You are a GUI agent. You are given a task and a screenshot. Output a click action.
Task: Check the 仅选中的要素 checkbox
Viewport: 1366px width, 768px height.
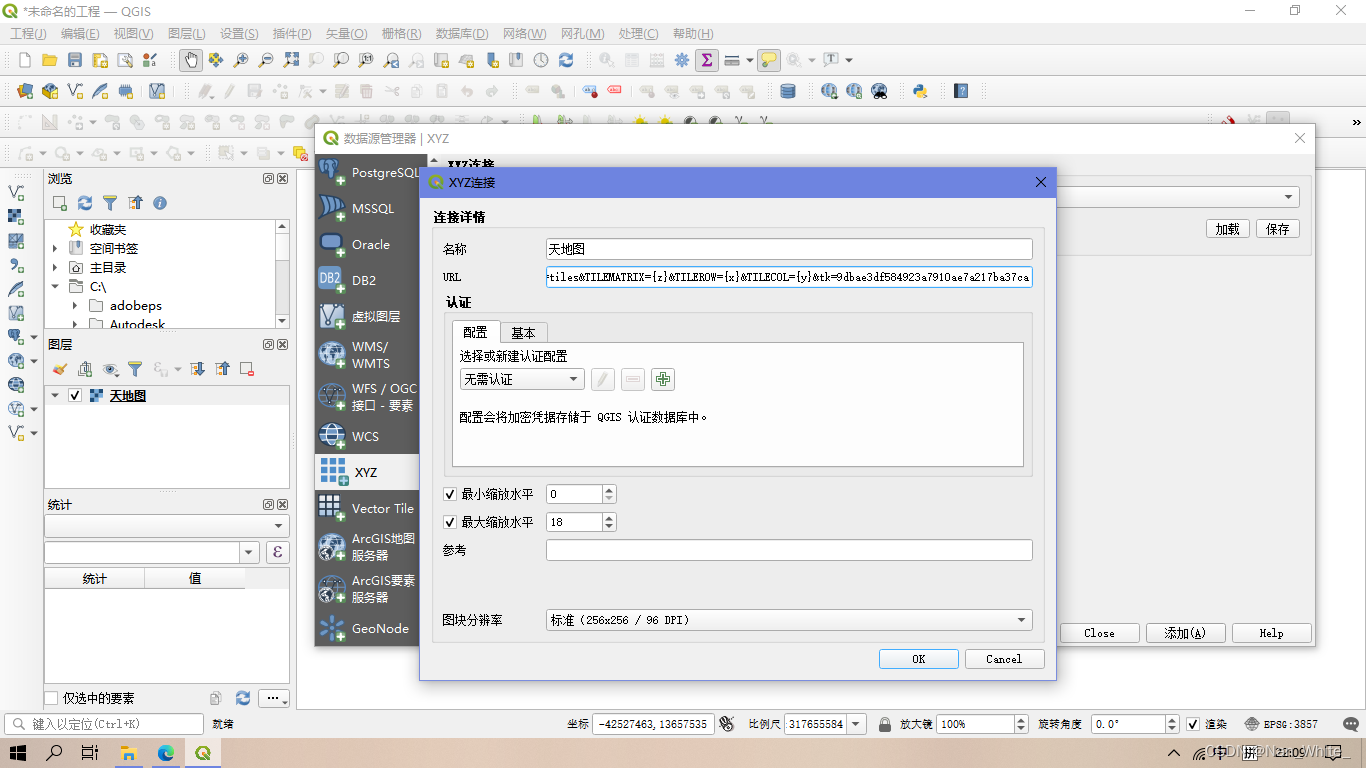click(x=52, y=698)
